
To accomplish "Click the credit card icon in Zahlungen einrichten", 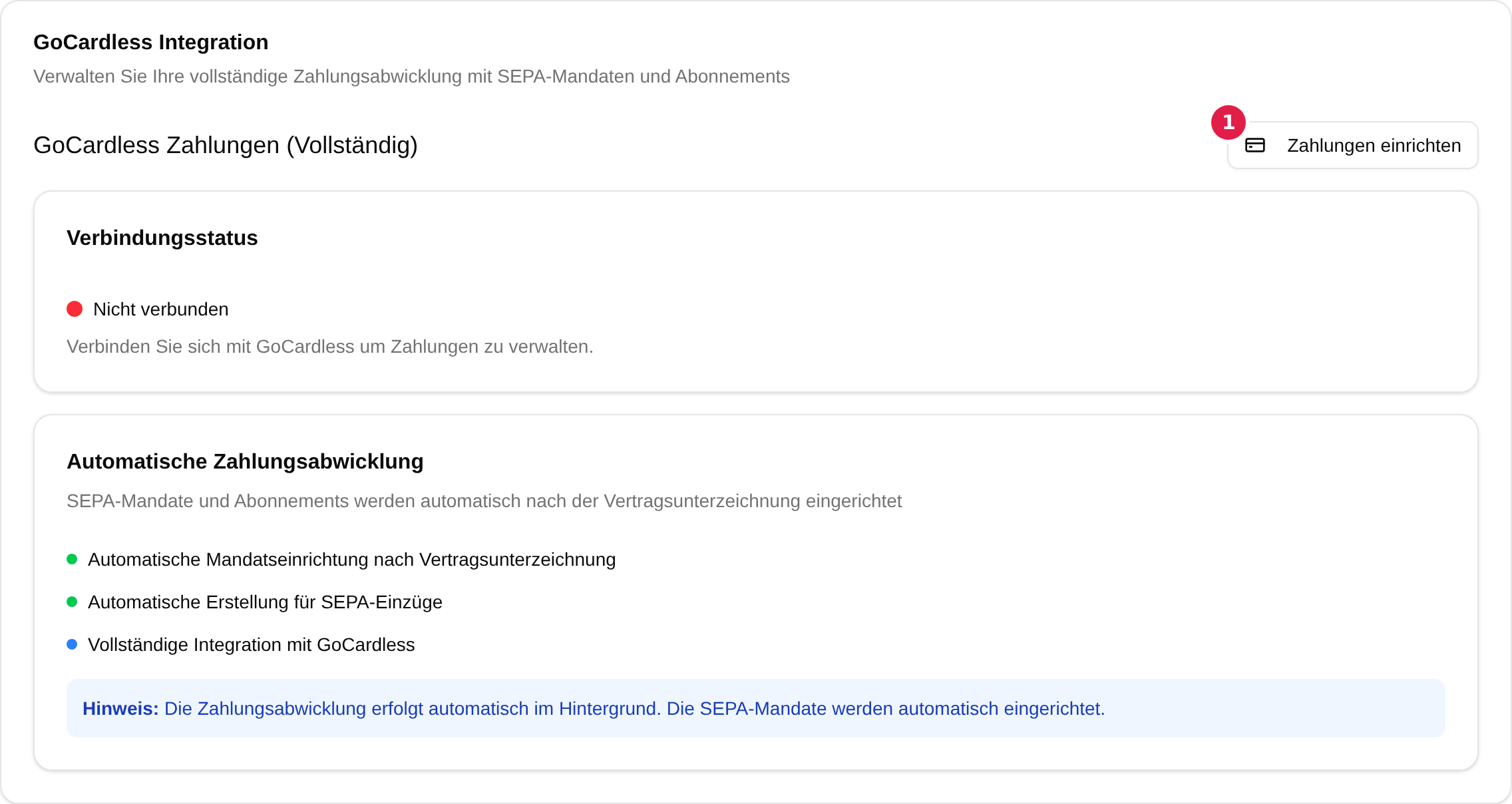I will (x=1255, y=145).
